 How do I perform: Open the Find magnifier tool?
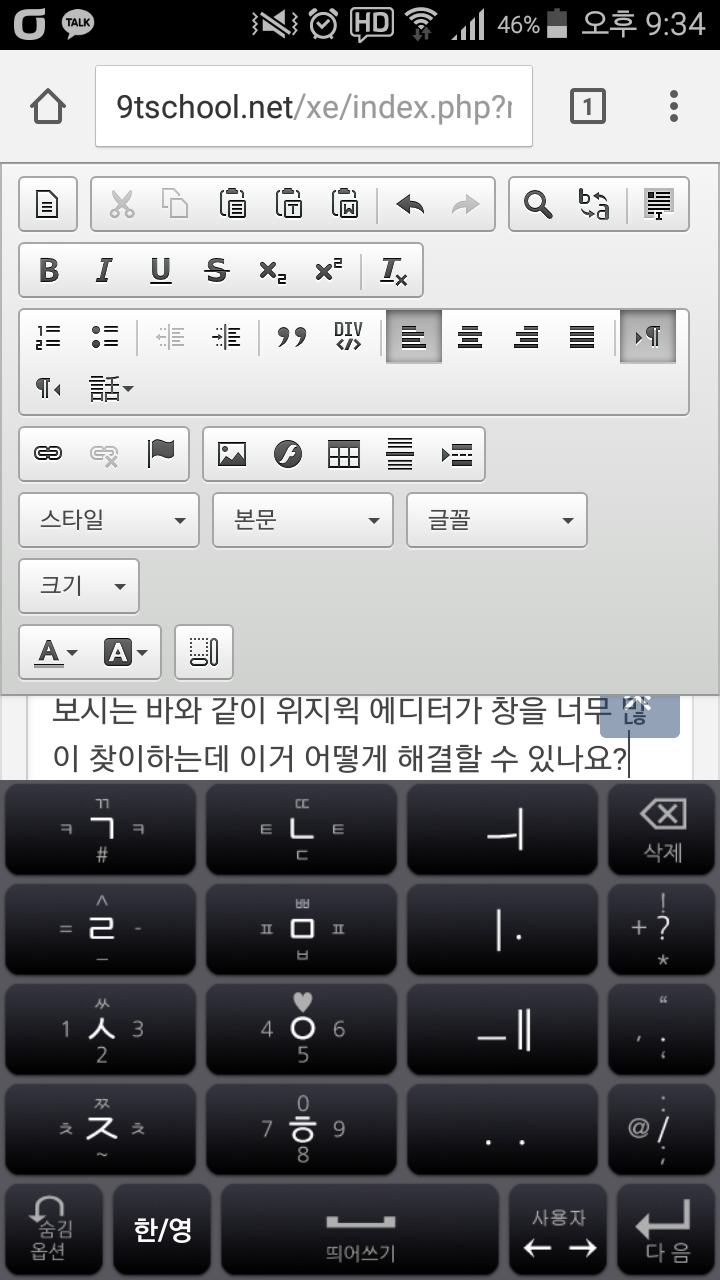(538, 205)
